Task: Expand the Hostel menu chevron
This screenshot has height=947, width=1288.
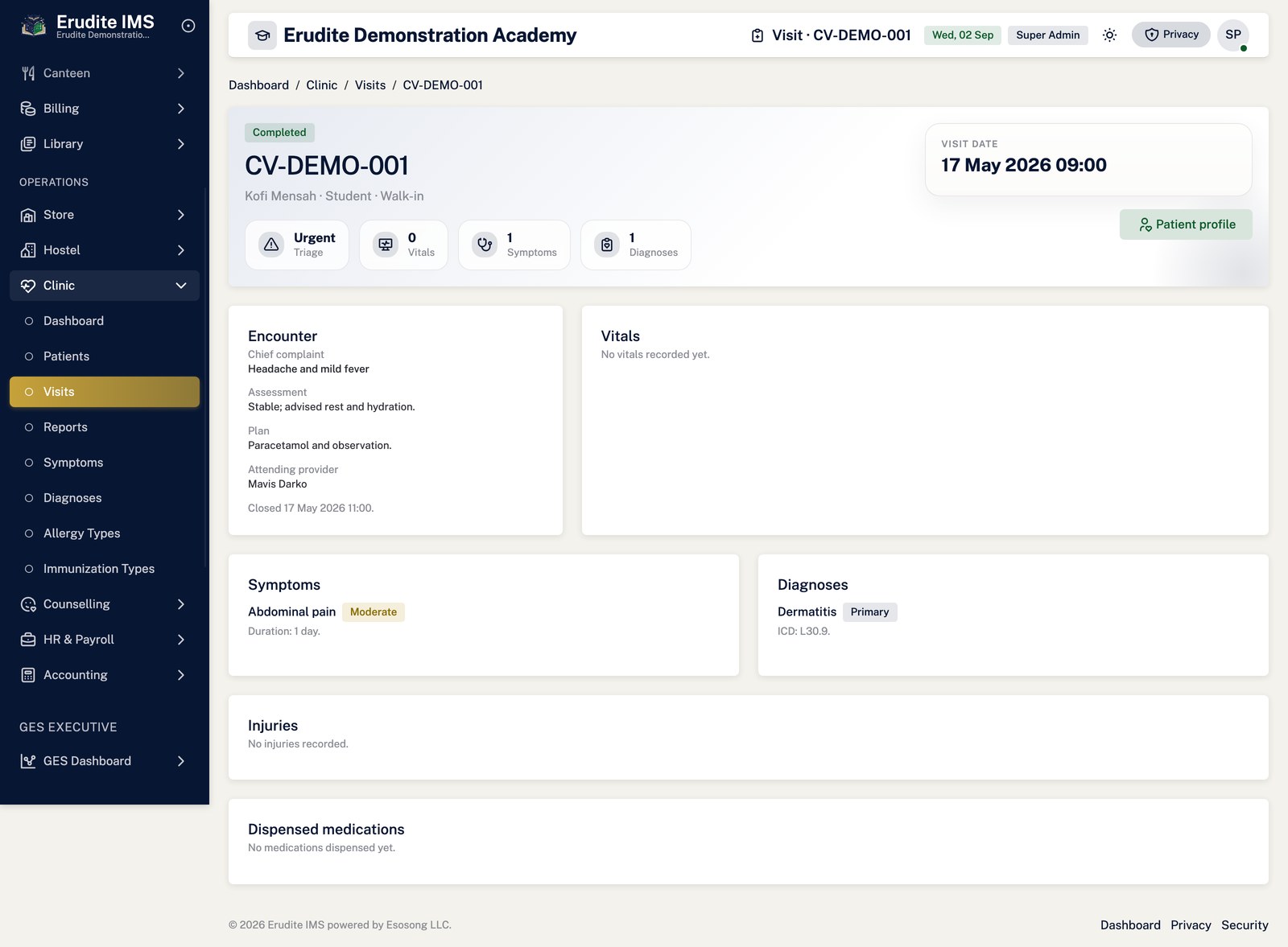Action: pyautogui.click(x=181, y=250)
